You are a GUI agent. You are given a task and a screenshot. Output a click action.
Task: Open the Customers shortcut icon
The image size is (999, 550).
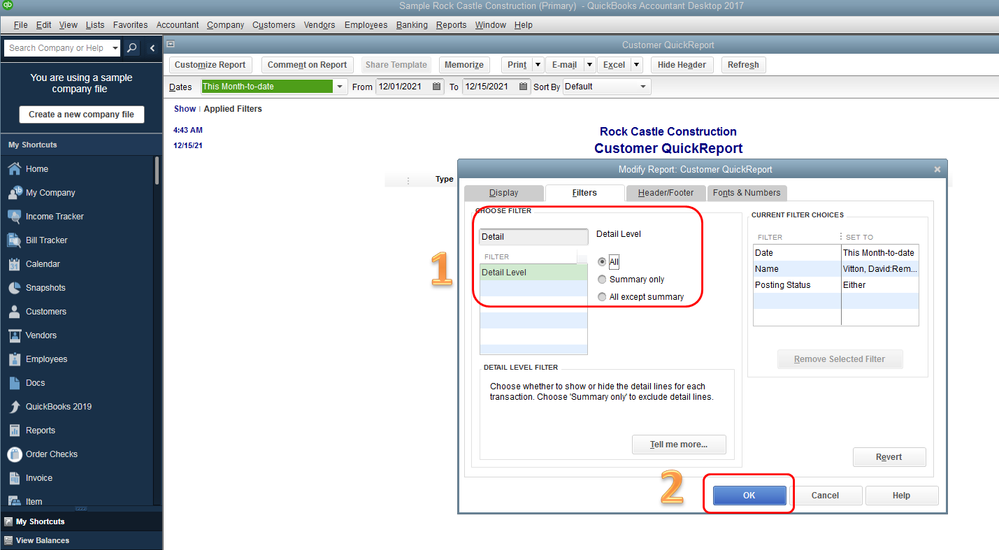click(15, 312)
